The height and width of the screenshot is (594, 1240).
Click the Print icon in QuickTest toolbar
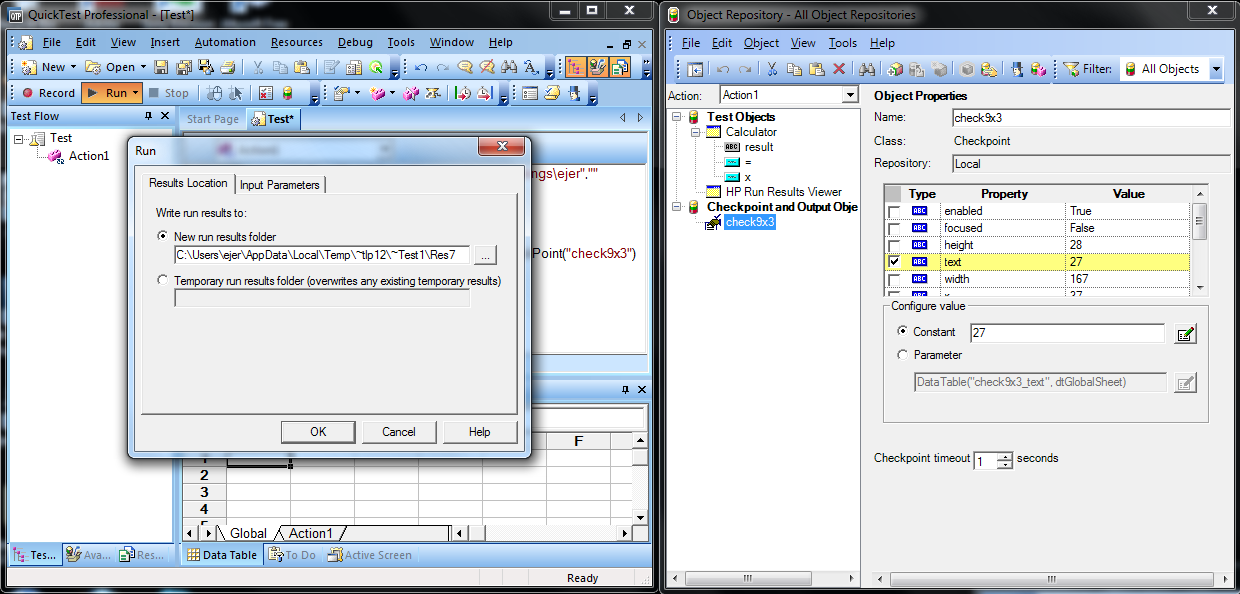(228, 67)
